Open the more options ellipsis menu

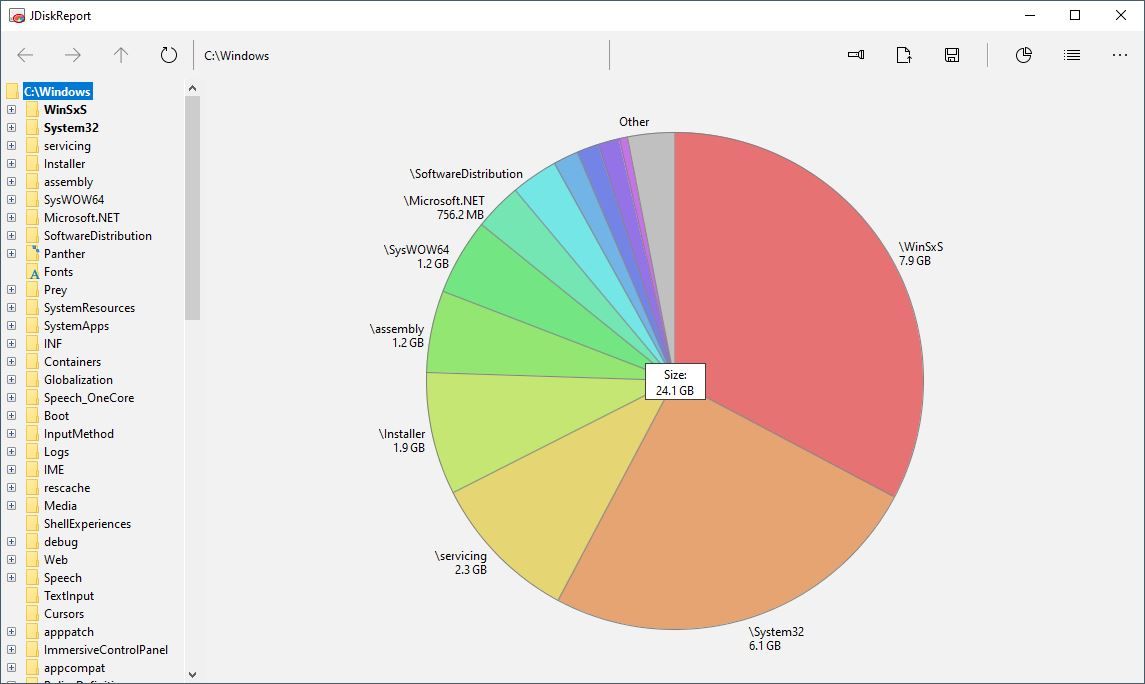[1120, 55]
